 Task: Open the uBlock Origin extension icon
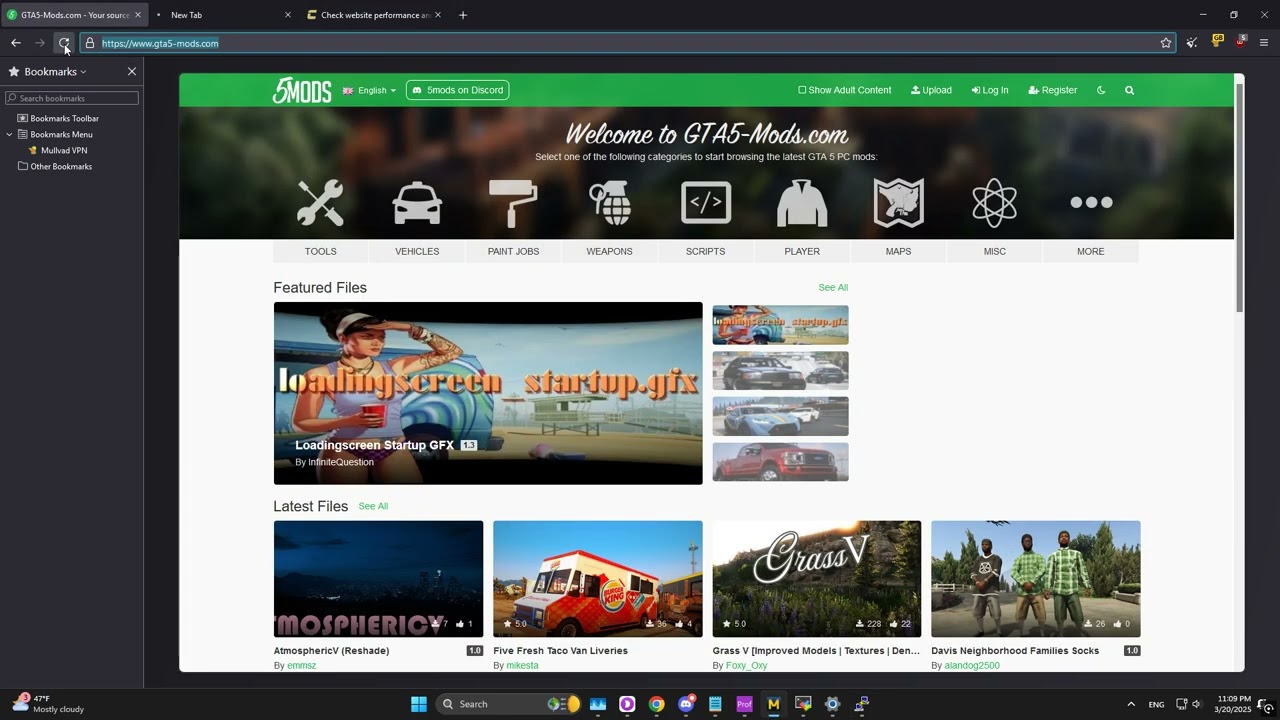tap(1241, 42)
